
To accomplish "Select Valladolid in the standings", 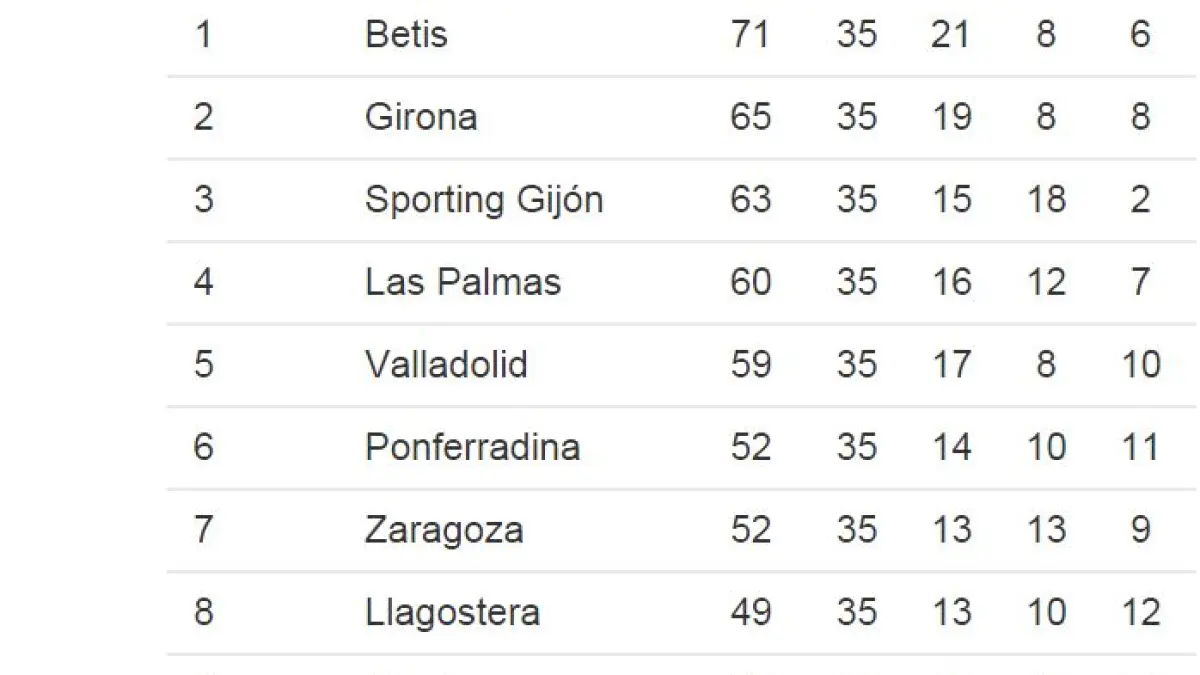I will tap(446, 364).
